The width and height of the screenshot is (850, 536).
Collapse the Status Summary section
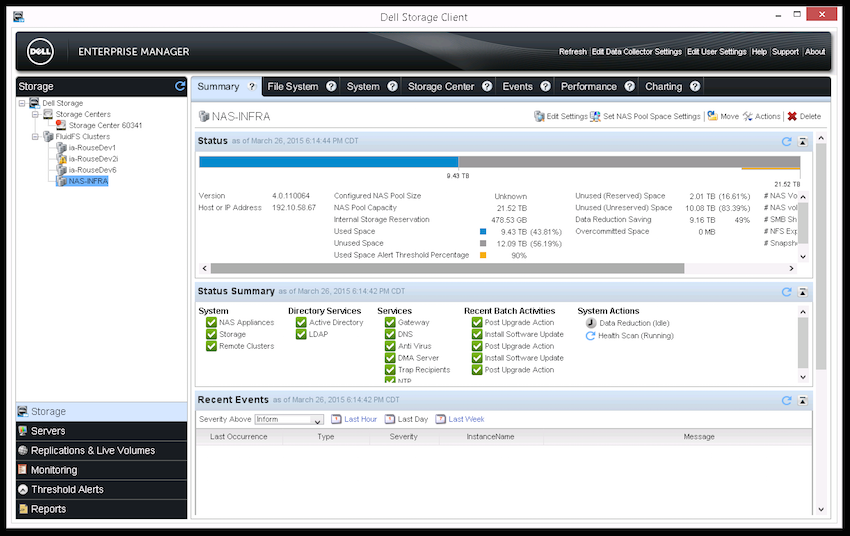pos(803,292)
